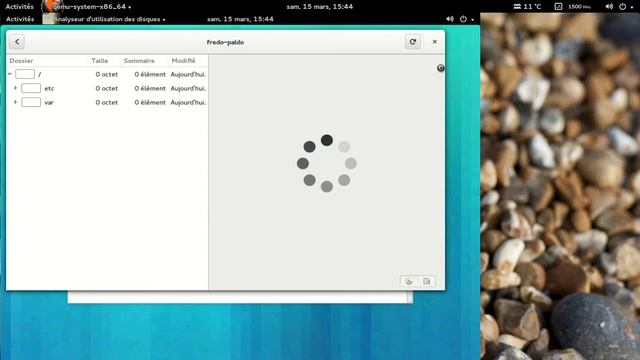
Task: Click 'Aujourd'hui' in the var row
Action: tap(188, 102)
